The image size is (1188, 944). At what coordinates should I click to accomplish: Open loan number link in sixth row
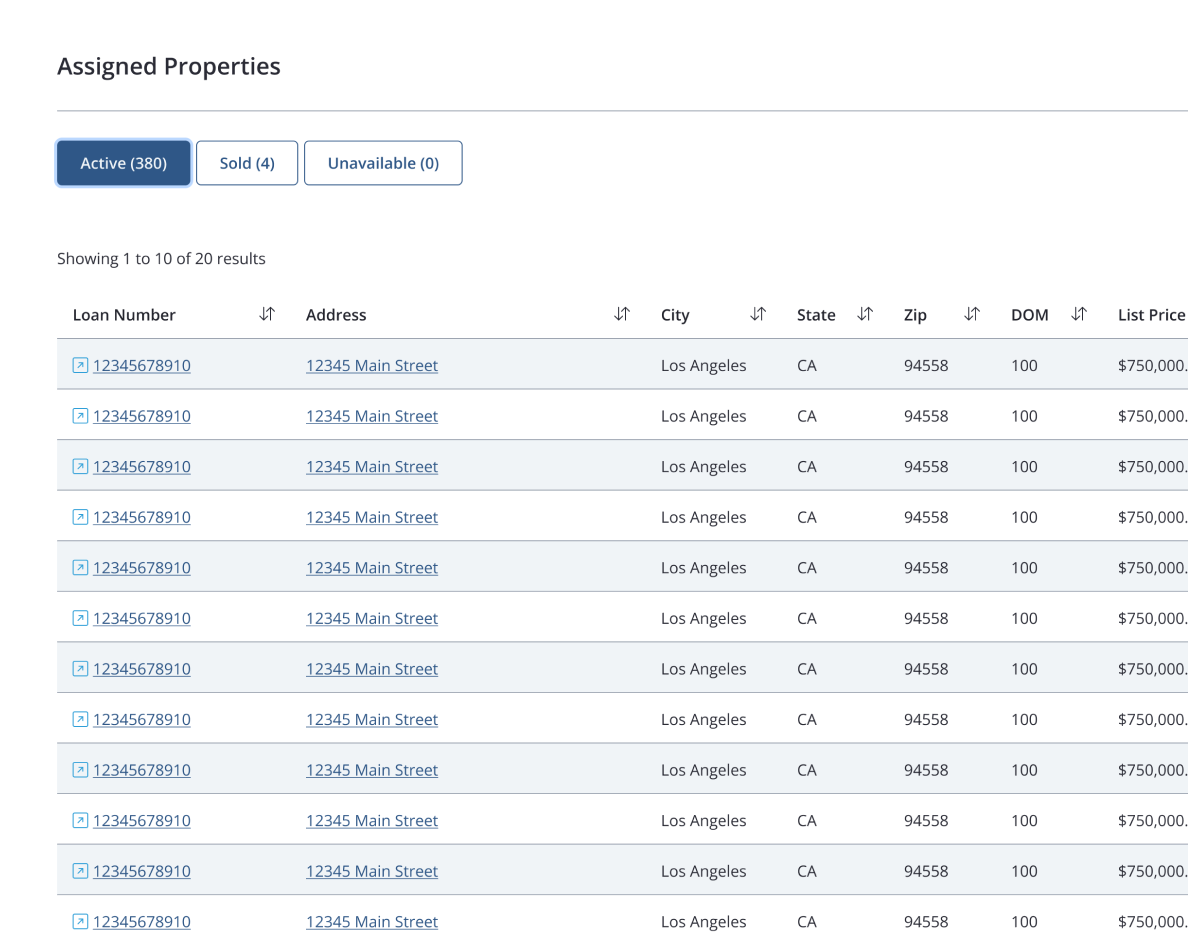click(142, 618)
